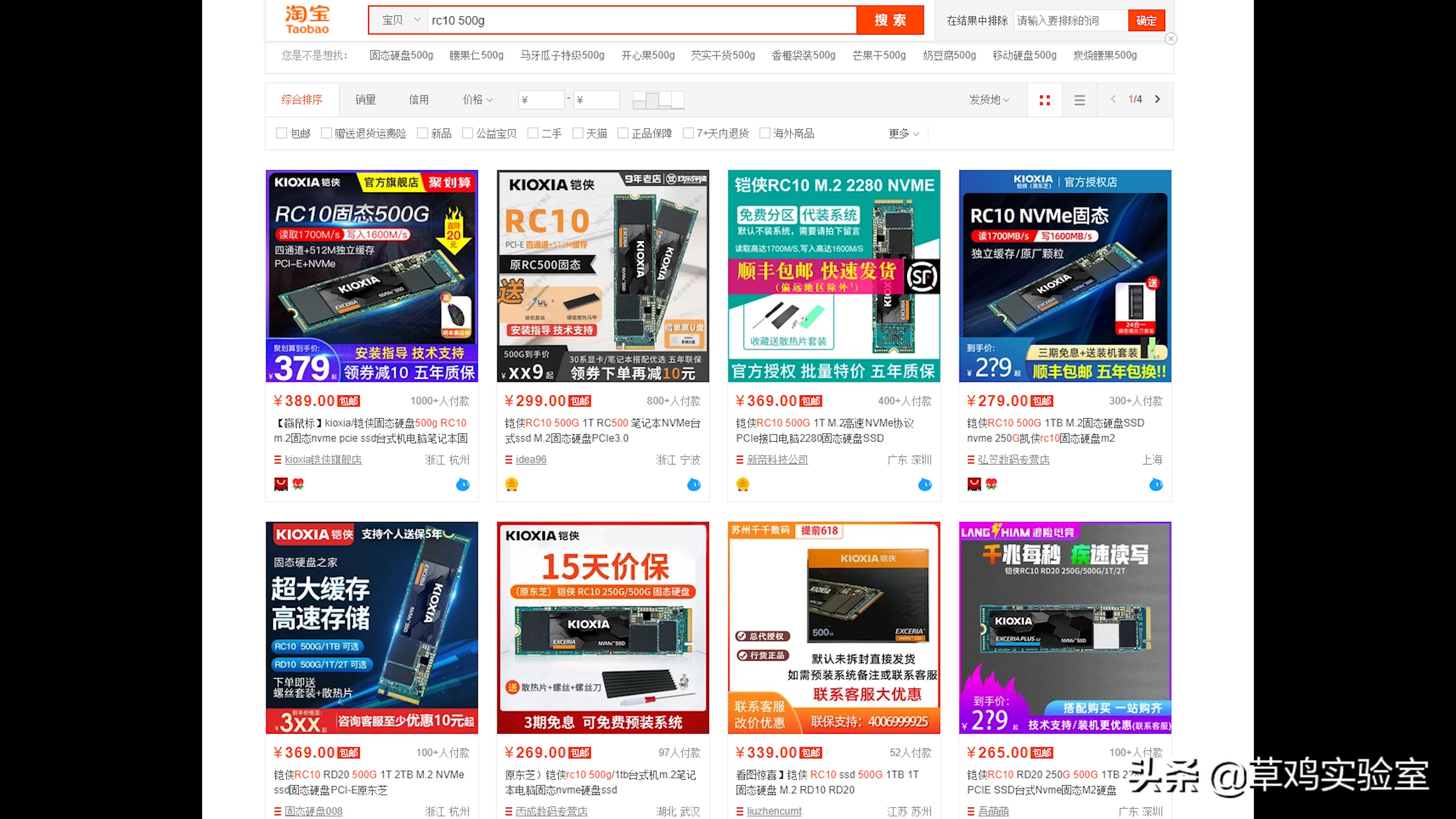This screenshot has height=819, width=1456.
Task: Open shop link kioxia铠侠旗舰店
Action: (323, 460)
